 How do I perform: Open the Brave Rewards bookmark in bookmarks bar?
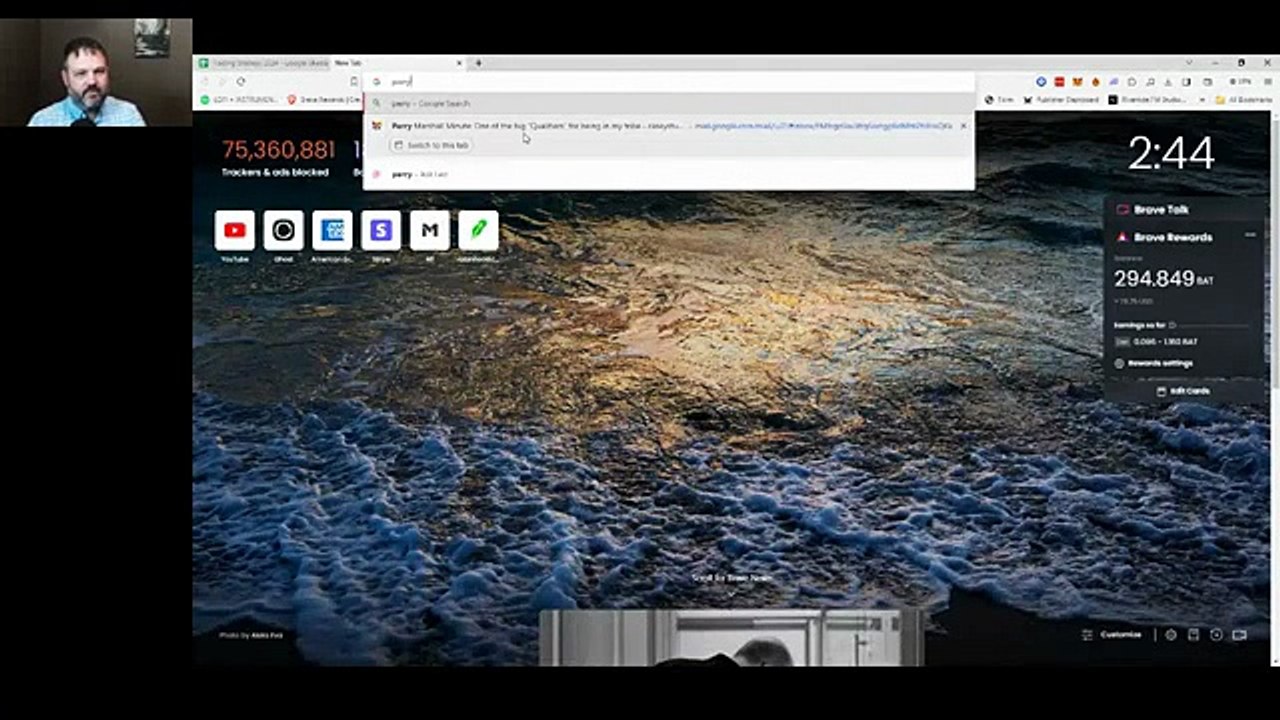325,100
